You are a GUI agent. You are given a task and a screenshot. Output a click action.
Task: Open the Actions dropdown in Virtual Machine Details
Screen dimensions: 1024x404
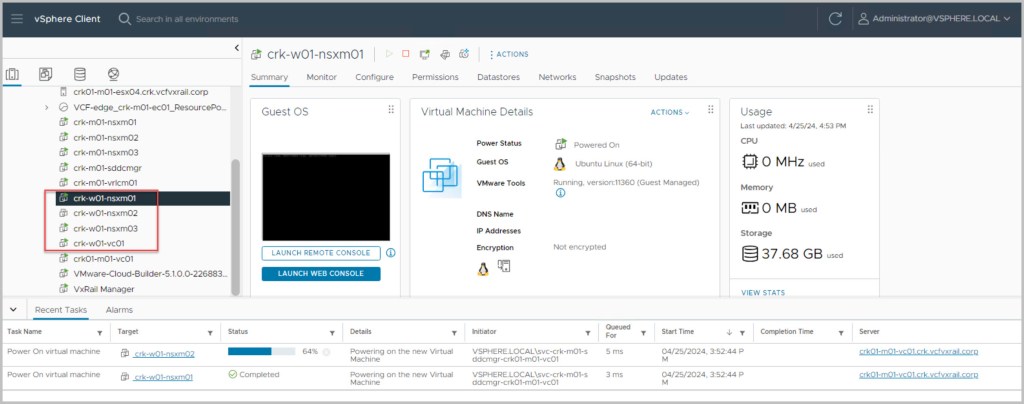point(669,112)
